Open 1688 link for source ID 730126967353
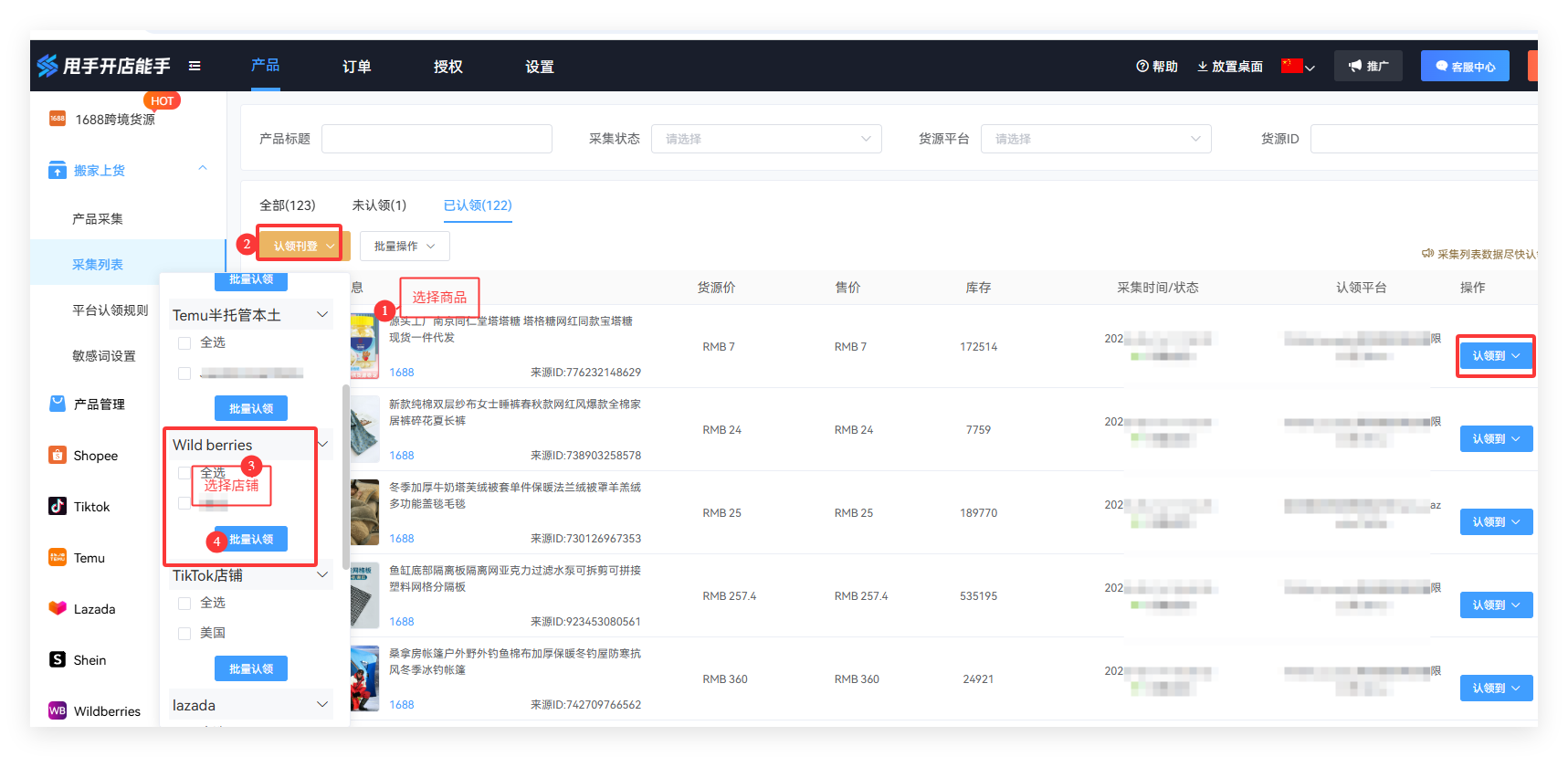1568x757 pixels. pos(402,539)
